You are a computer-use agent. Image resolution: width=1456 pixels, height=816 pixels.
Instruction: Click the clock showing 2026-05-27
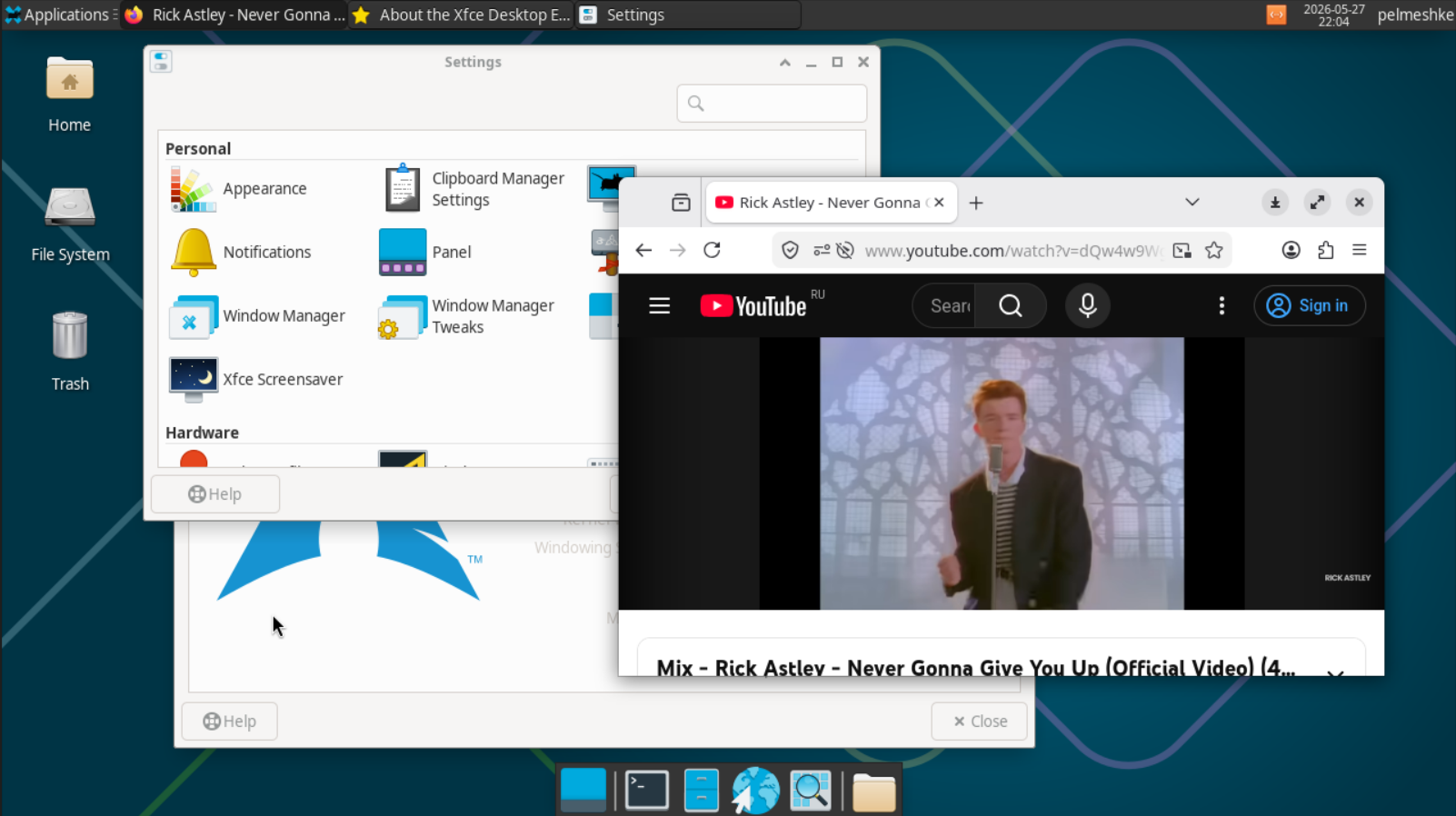pyautogui.click(x=1333, y=15)
